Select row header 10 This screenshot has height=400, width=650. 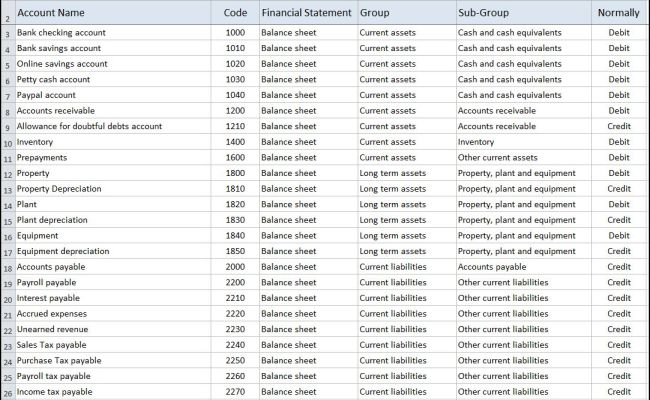click(7, 142)
